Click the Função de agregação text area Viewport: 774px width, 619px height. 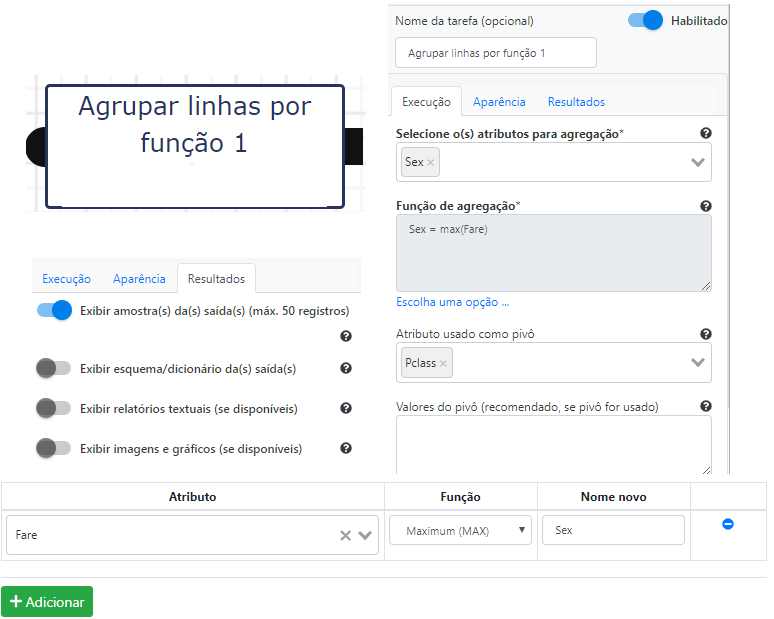coord(553,253)
